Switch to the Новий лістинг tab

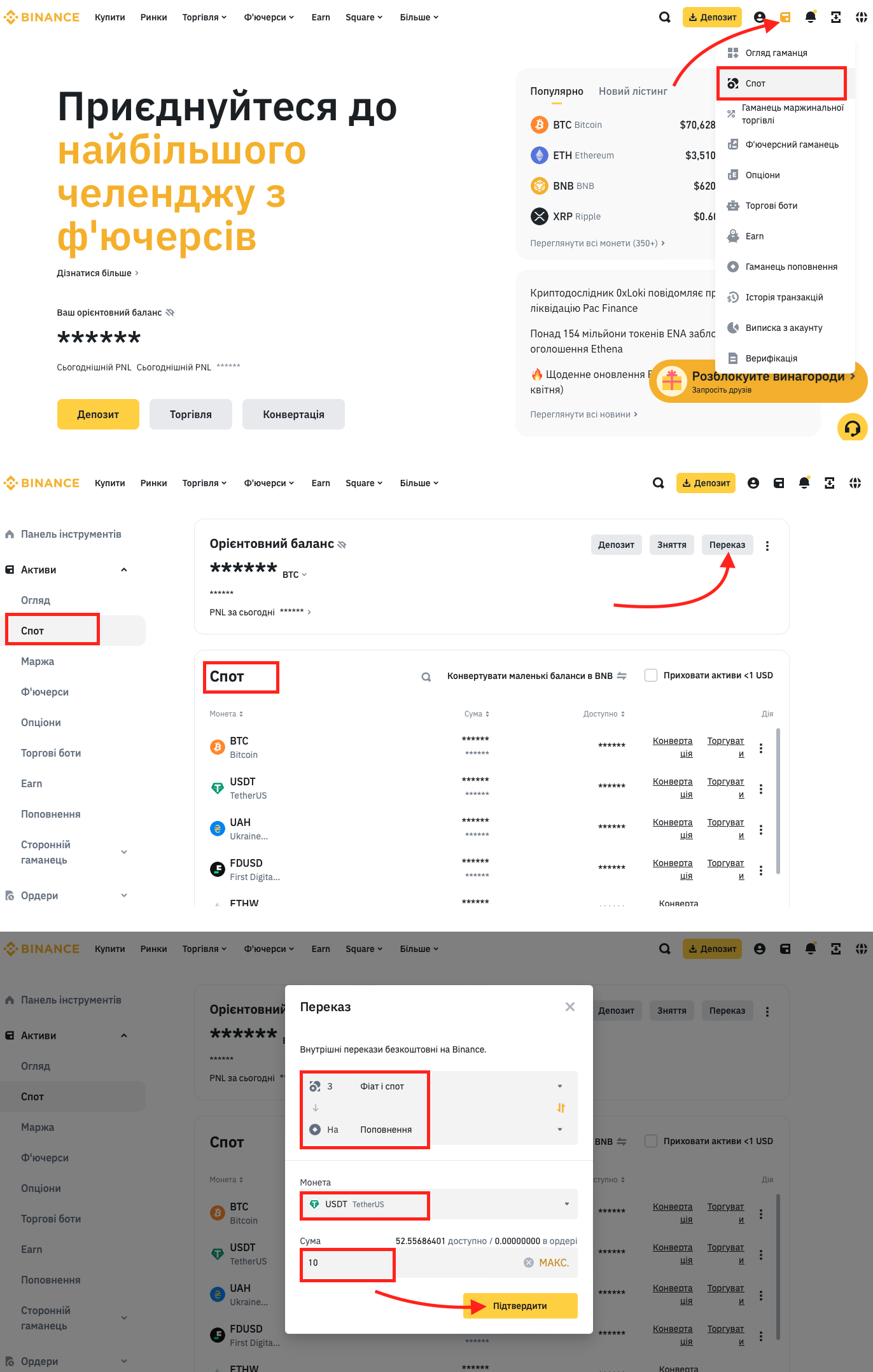point(633,91)
